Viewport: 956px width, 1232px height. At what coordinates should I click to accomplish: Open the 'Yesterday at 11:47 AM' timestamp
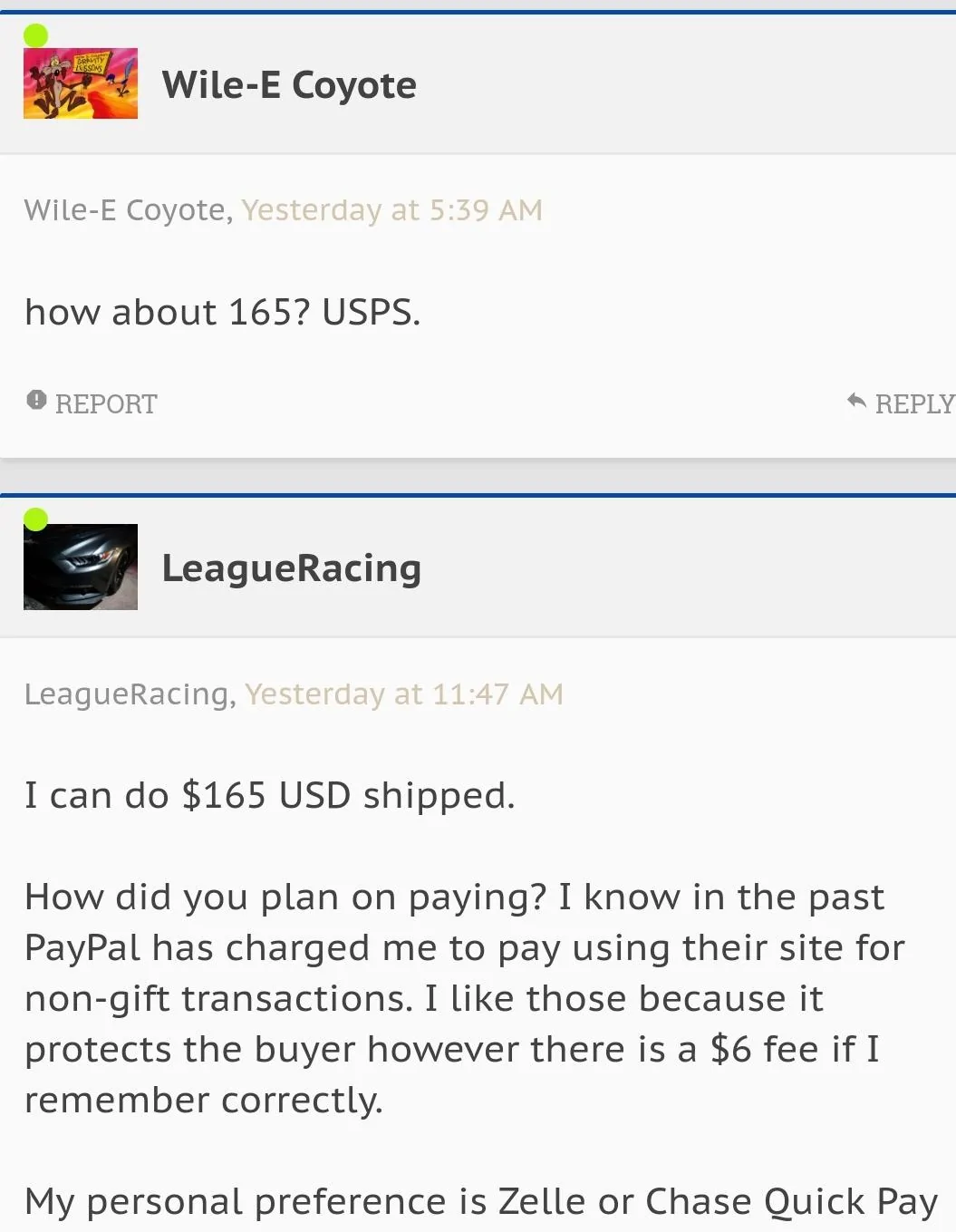point(404,694)
